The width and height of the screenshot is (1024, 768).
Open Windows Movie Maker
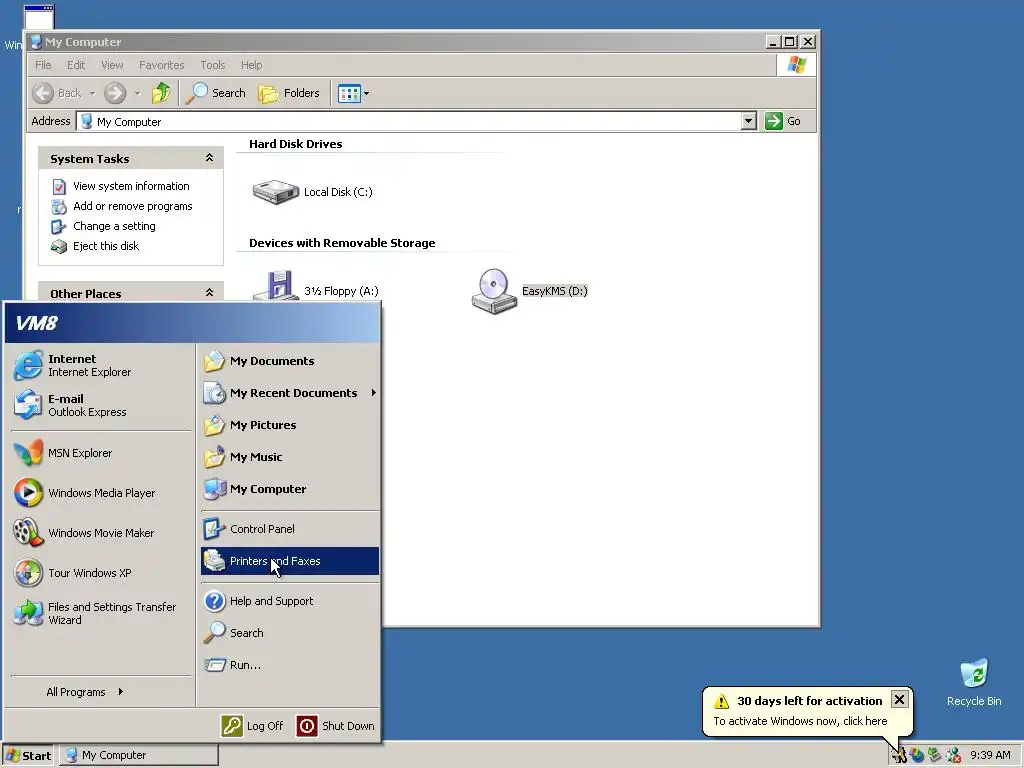click(101, 533)
